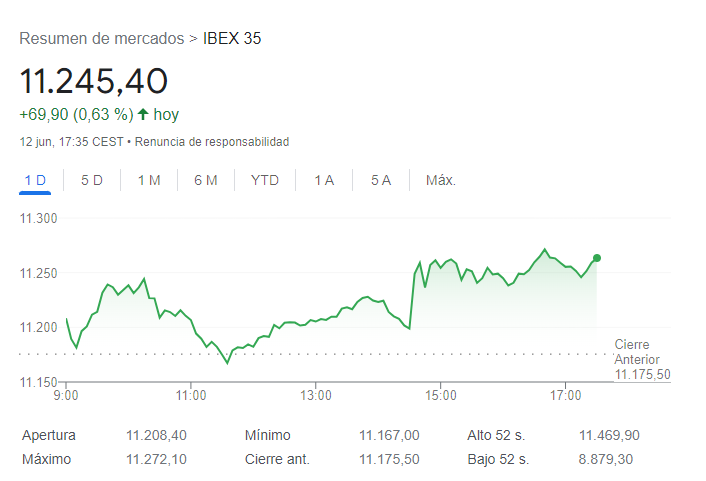The image size is (706, 481).
Task: Click the +69,90 (0,63 %) change text
Action: (77, 114)
